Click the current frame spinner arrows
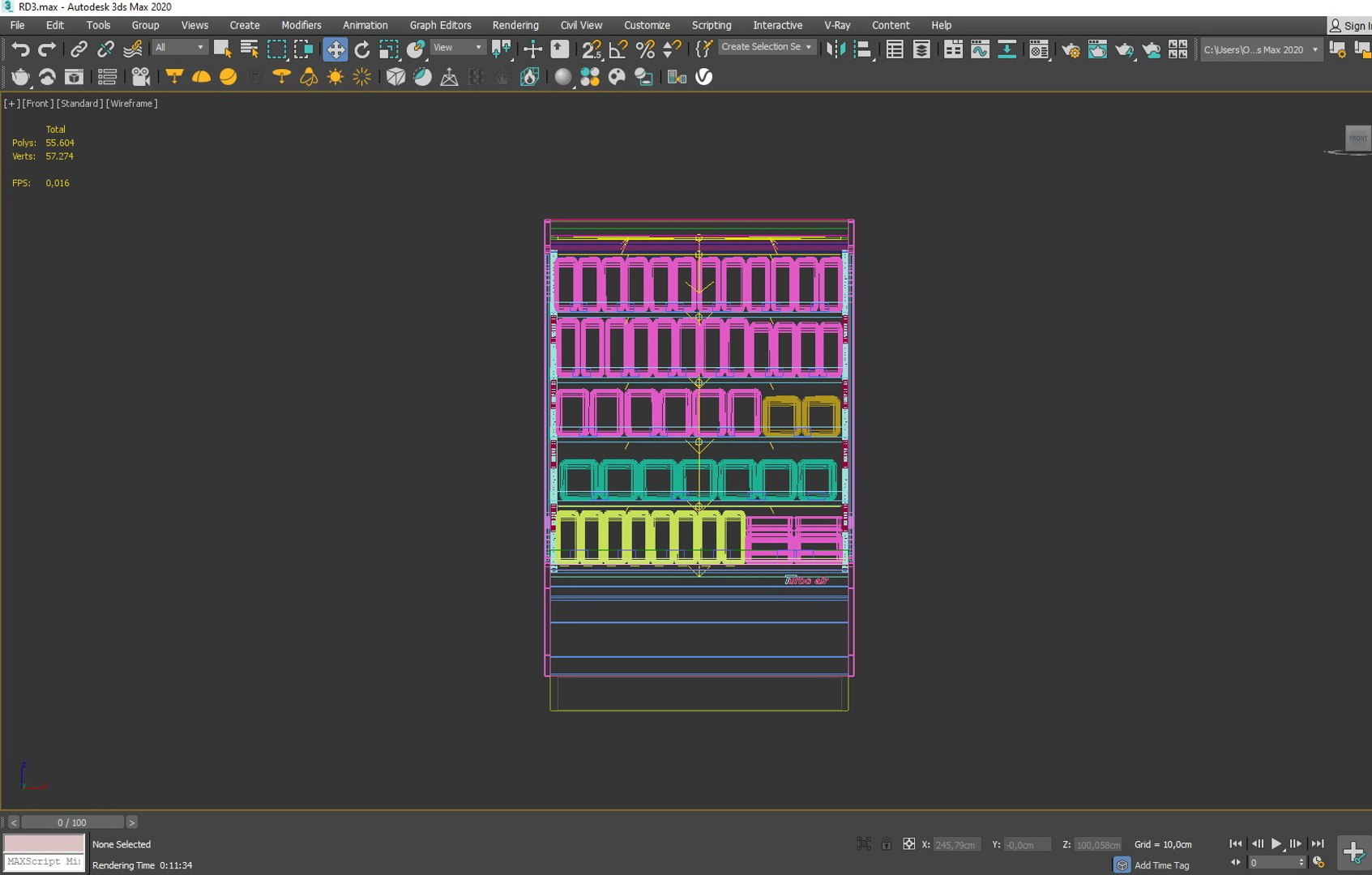The height and width of the screenshot is (875, 1372). [1301, 863]
